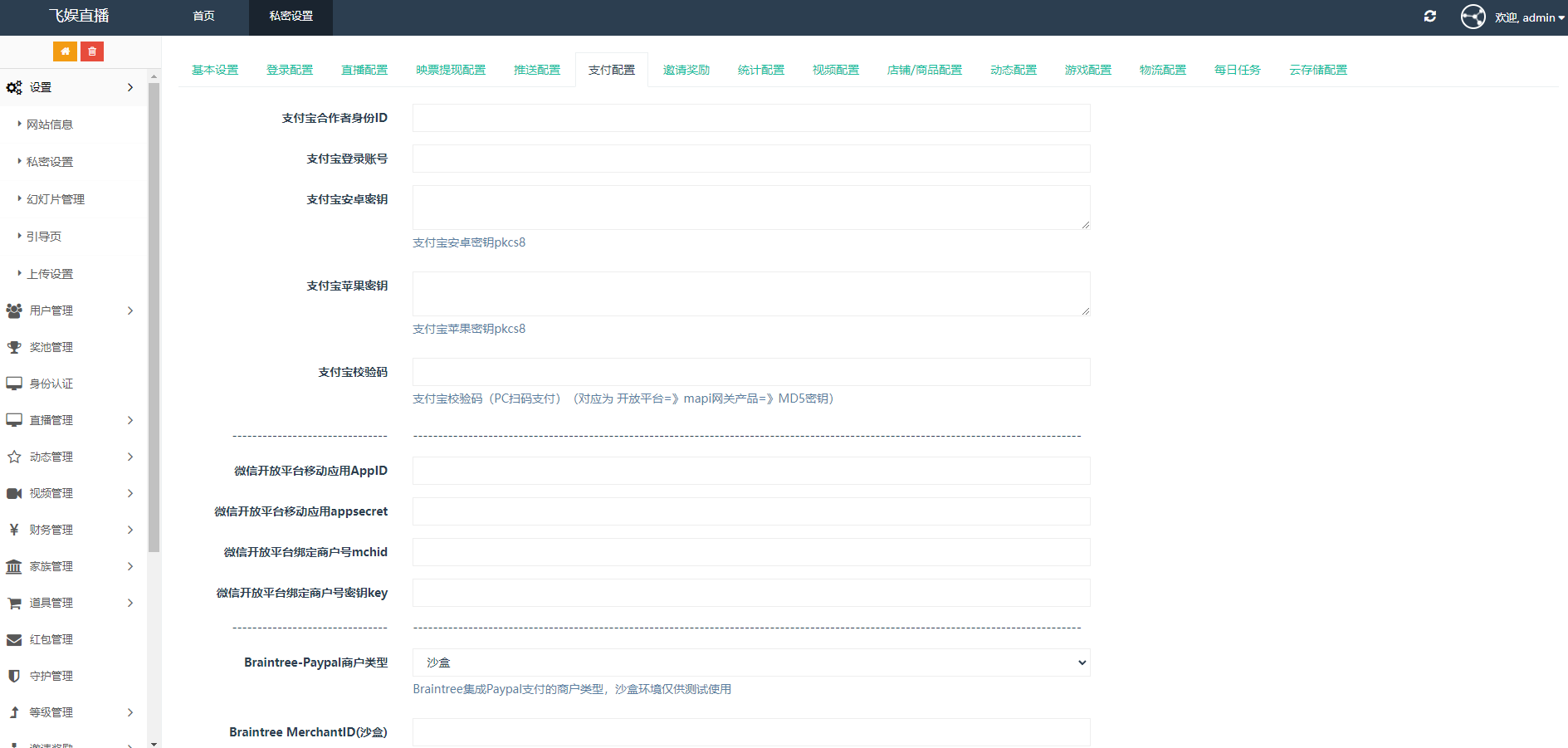Click the 用户管理 users icon
1568x748 pixels.
(x=14, y=310)
